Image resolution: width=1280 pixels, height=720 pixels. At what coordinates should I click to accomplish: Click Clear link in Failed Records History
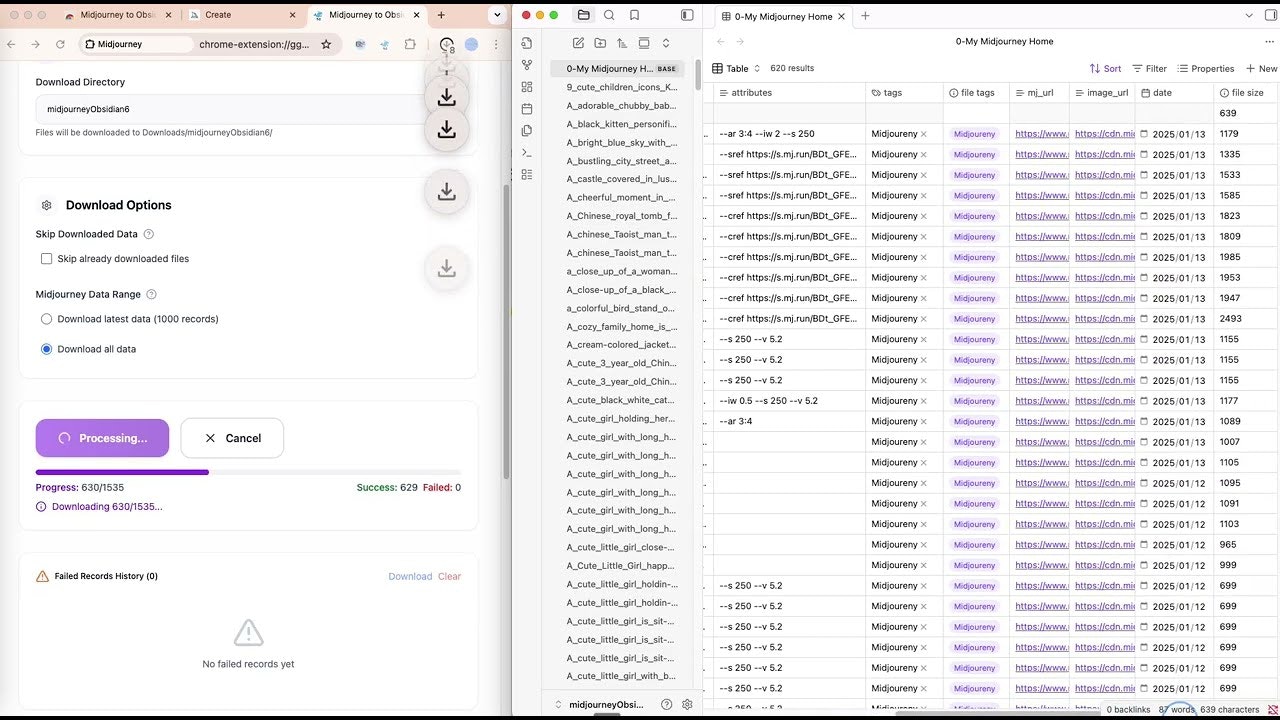pos(449,576)
